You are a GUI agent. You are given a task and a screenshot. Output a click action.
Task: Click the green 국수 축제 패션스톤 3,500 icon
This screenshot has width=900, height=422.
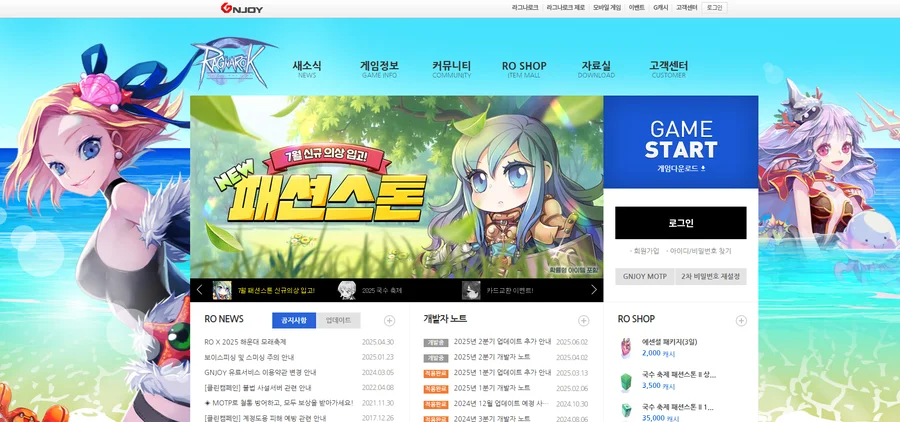[625, 381]
